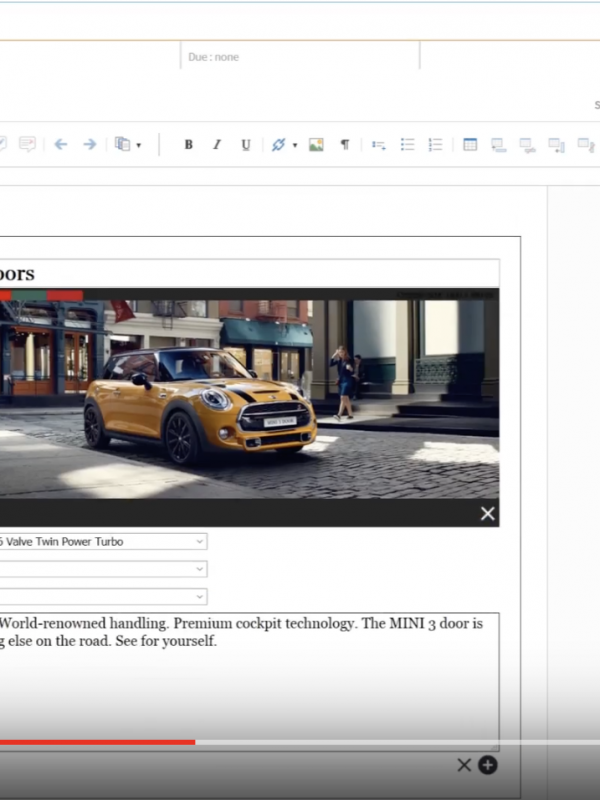
Task: Click the paste clipboard icon
Action: pyautogui.click(x=122, y=144)
